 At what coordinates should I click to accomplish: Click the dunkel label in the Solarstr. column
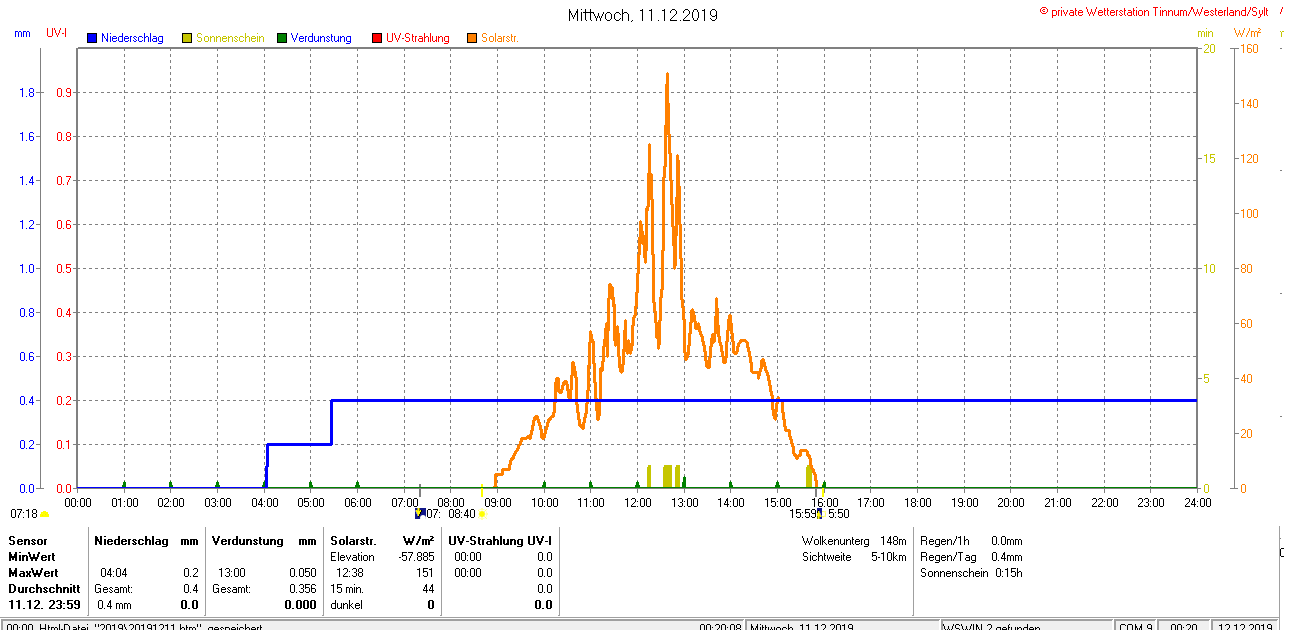click(x=347, y=605)
